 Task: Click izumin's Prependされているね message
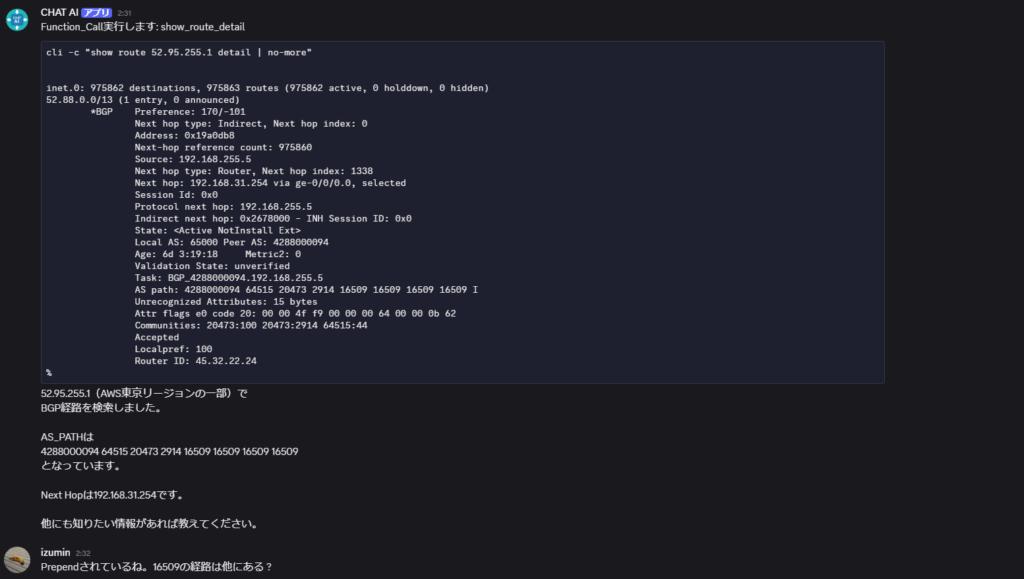tap(156, 567)
